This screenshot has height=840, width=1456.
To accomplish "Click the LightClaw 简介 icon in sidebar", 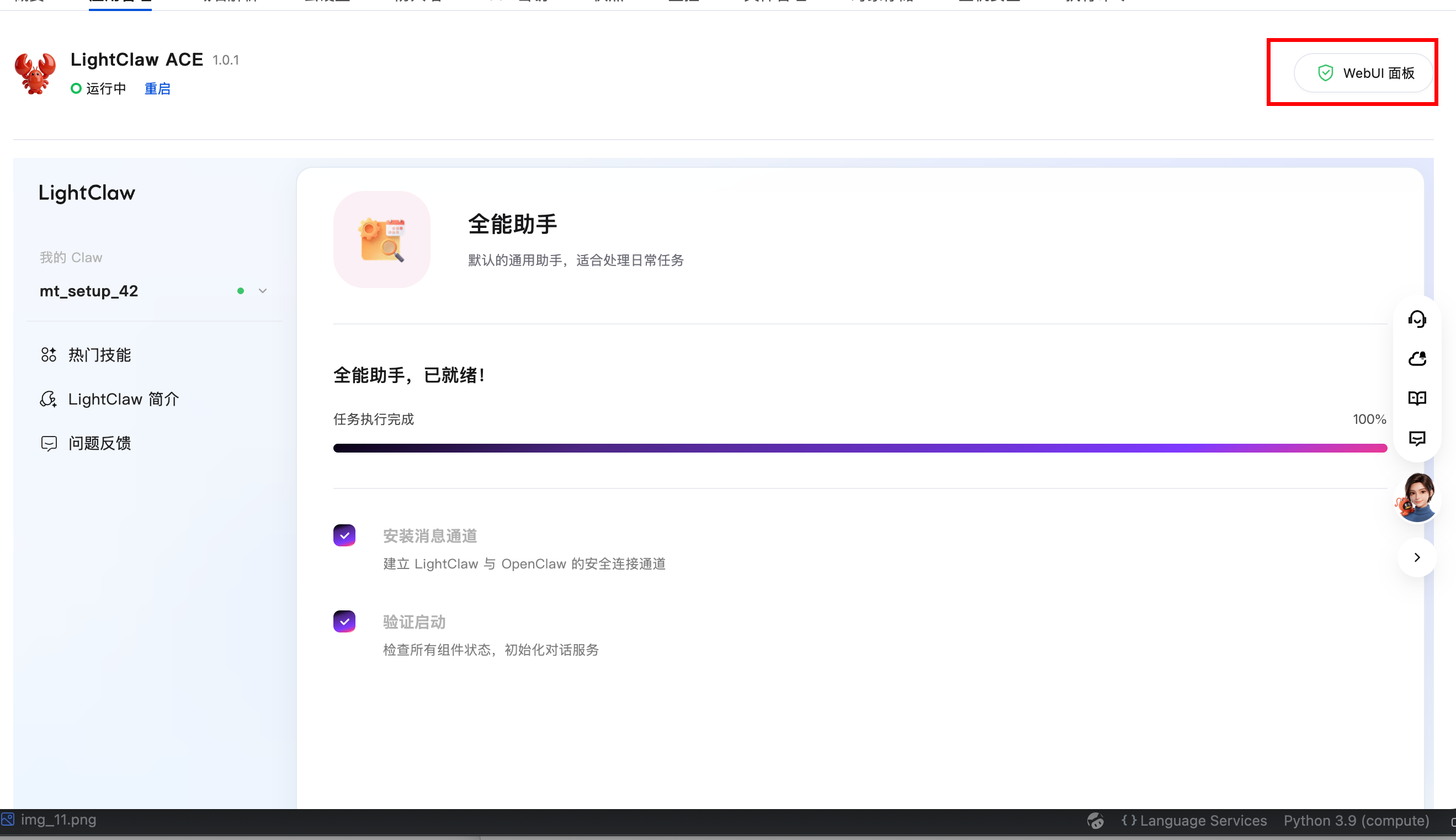I will [49, 398].
